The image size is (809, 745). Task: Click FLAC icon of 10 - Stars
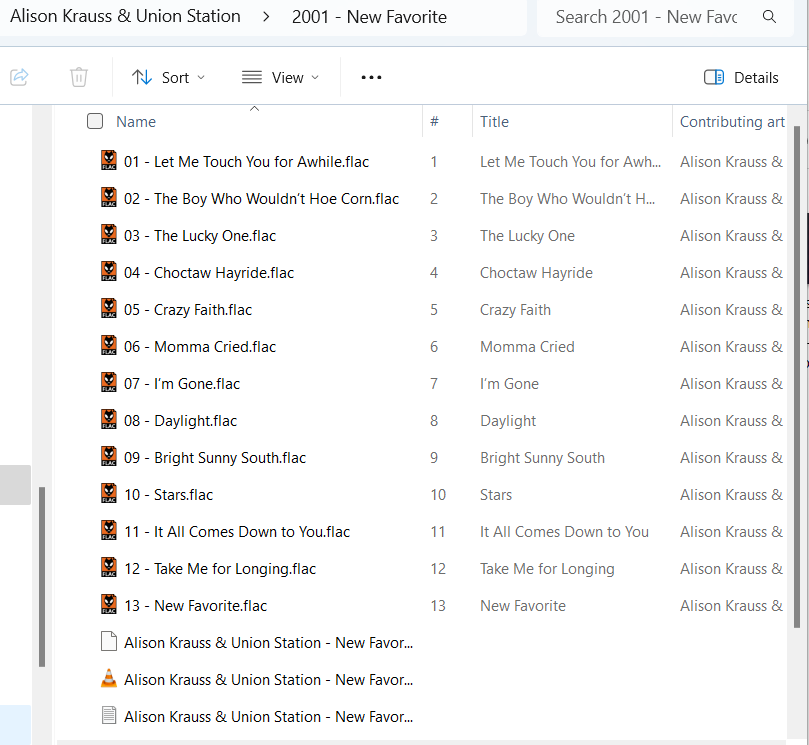click(x=109, y=494)
